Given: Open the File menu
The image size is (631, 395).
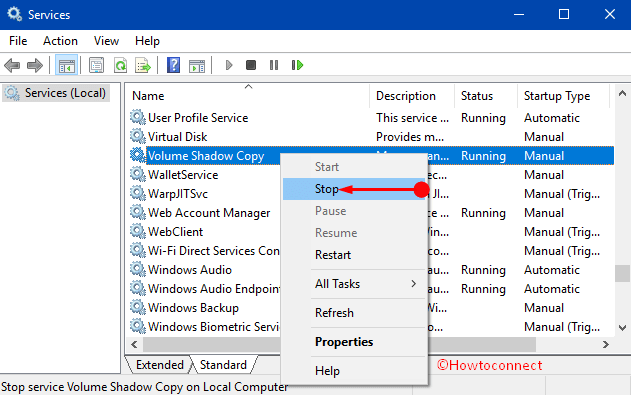Looking at the screenshot, I should [x=18, y=41].
